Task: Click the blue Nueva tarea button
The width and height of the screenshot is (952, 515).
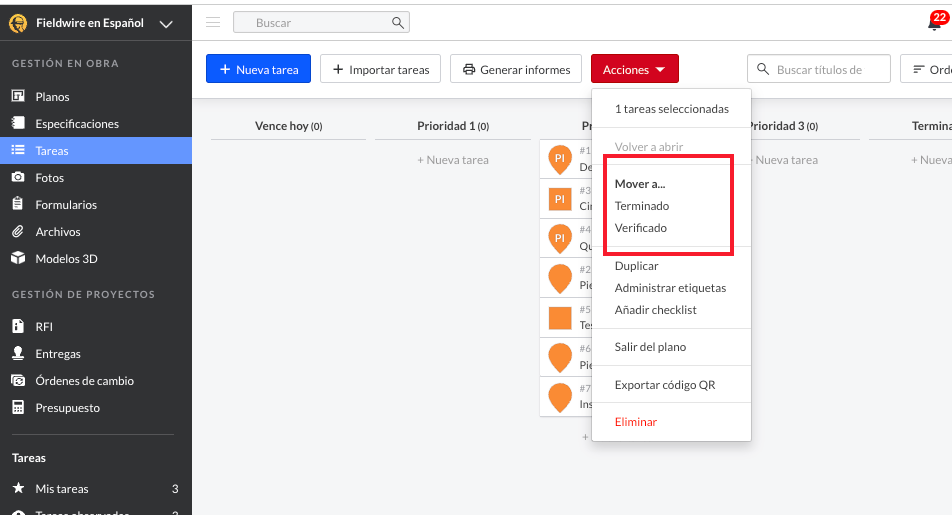Action: click(258, 69)
